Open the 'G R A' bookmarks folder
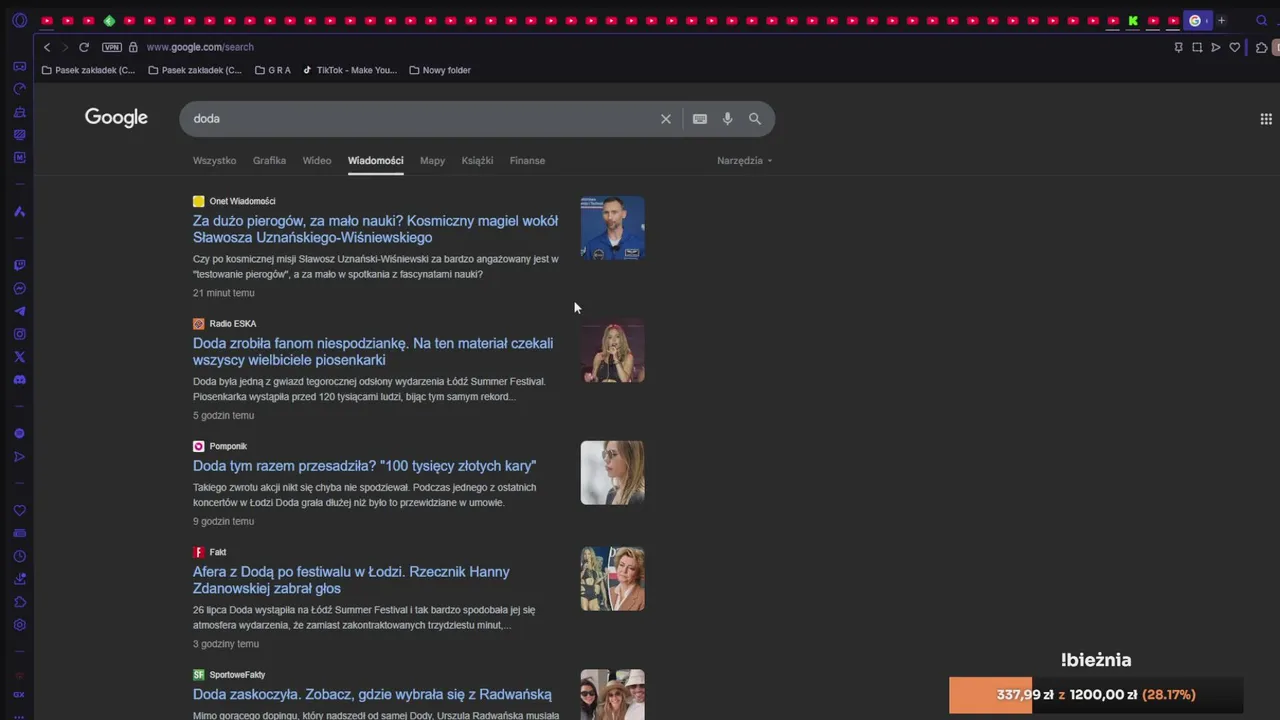This screenshot has width=1280, height=720. [273, 70]
